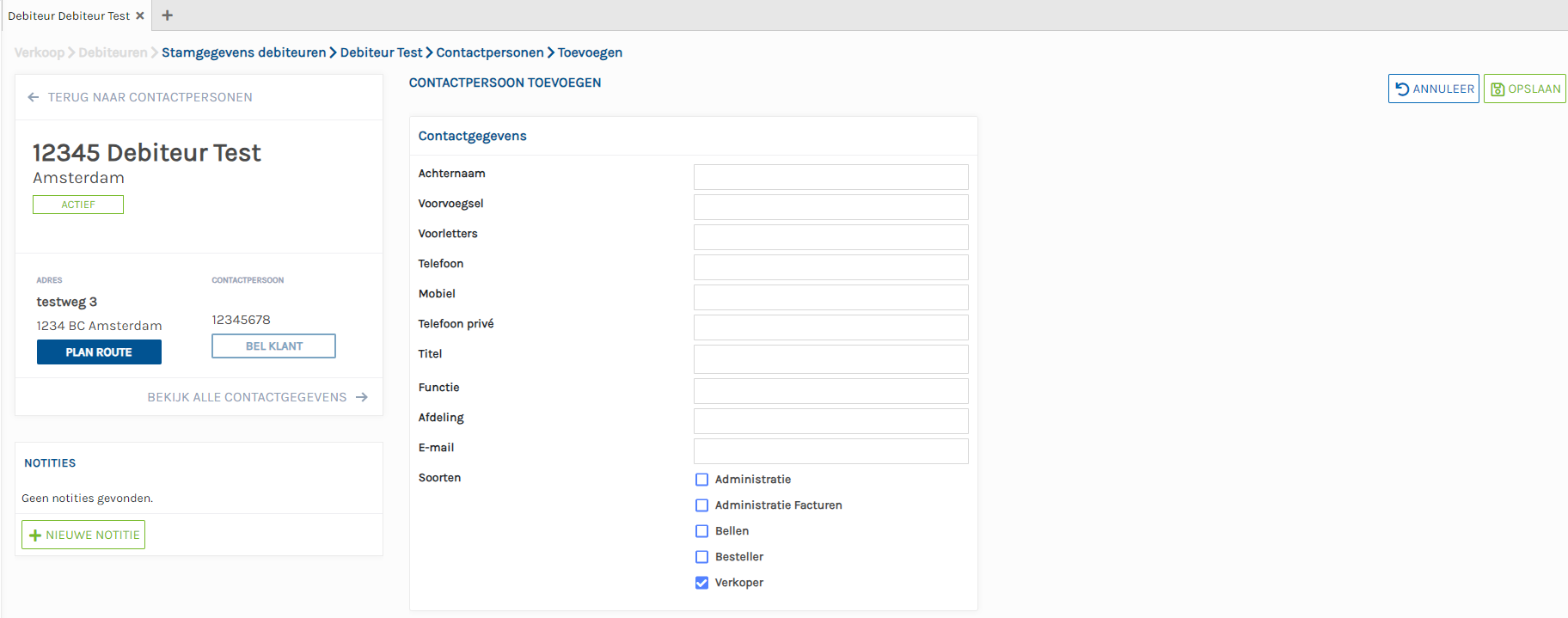Image resolution: width=1568 pixels, height=618 pixels.
Task: Focus the Achternaam input field
Action: [x=830, y=177]
